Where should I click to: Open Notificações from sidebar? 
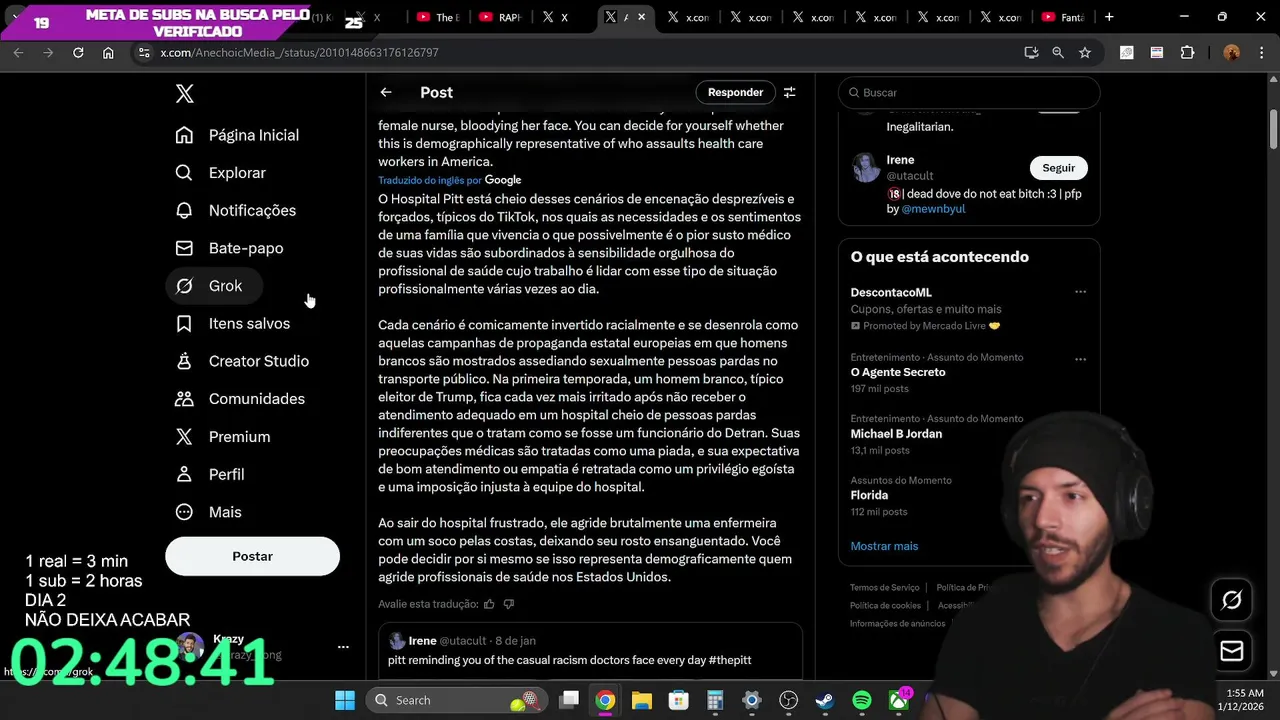pyautogui.click(x=236, y=210)
